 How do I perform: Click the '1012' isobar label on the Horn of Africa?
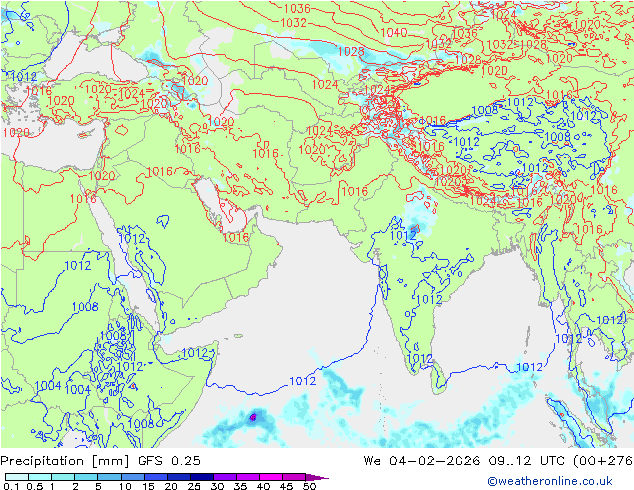194,353
